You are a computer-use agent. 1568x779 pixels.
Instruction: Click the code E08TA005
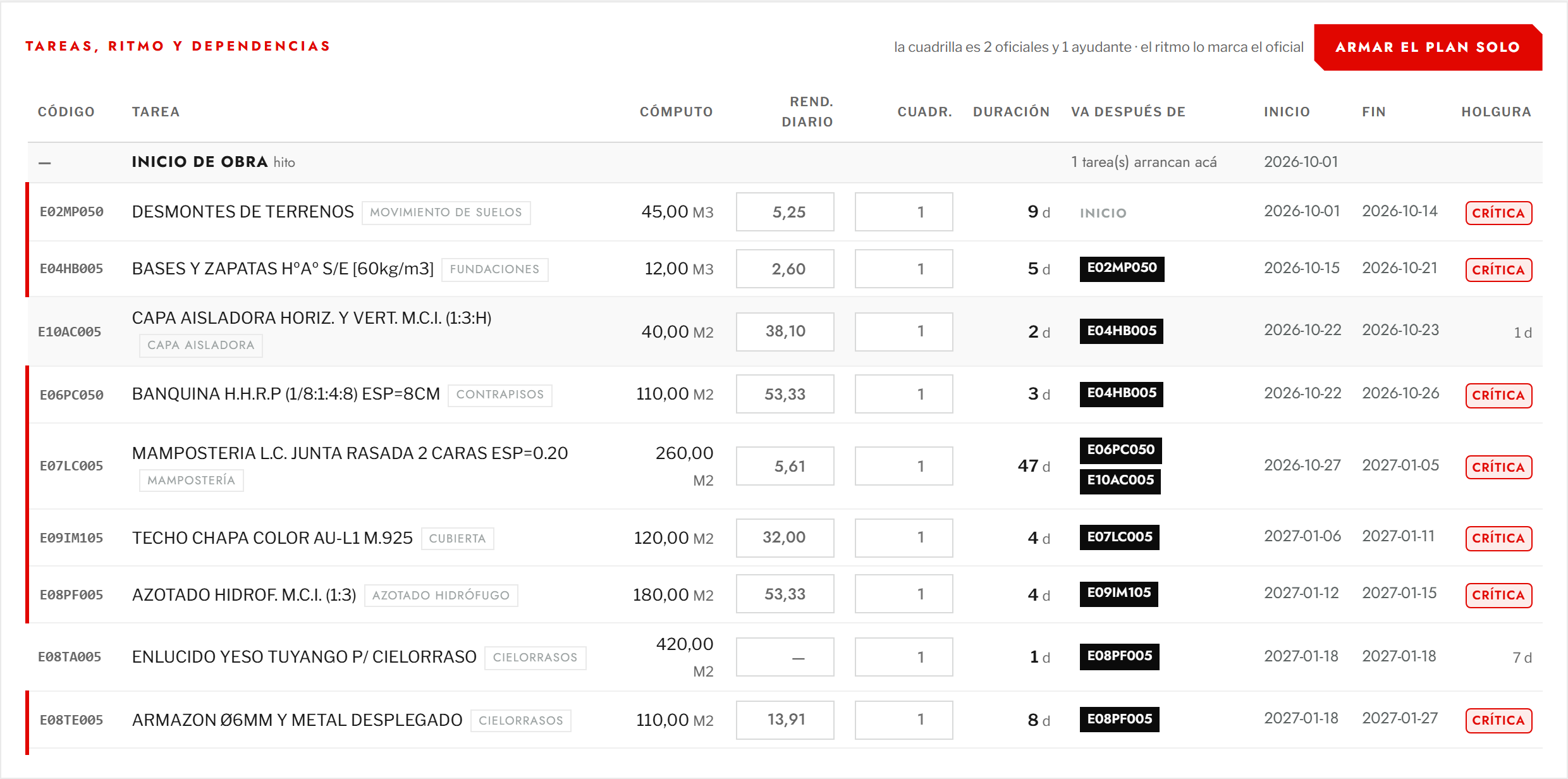coord(70,657)
